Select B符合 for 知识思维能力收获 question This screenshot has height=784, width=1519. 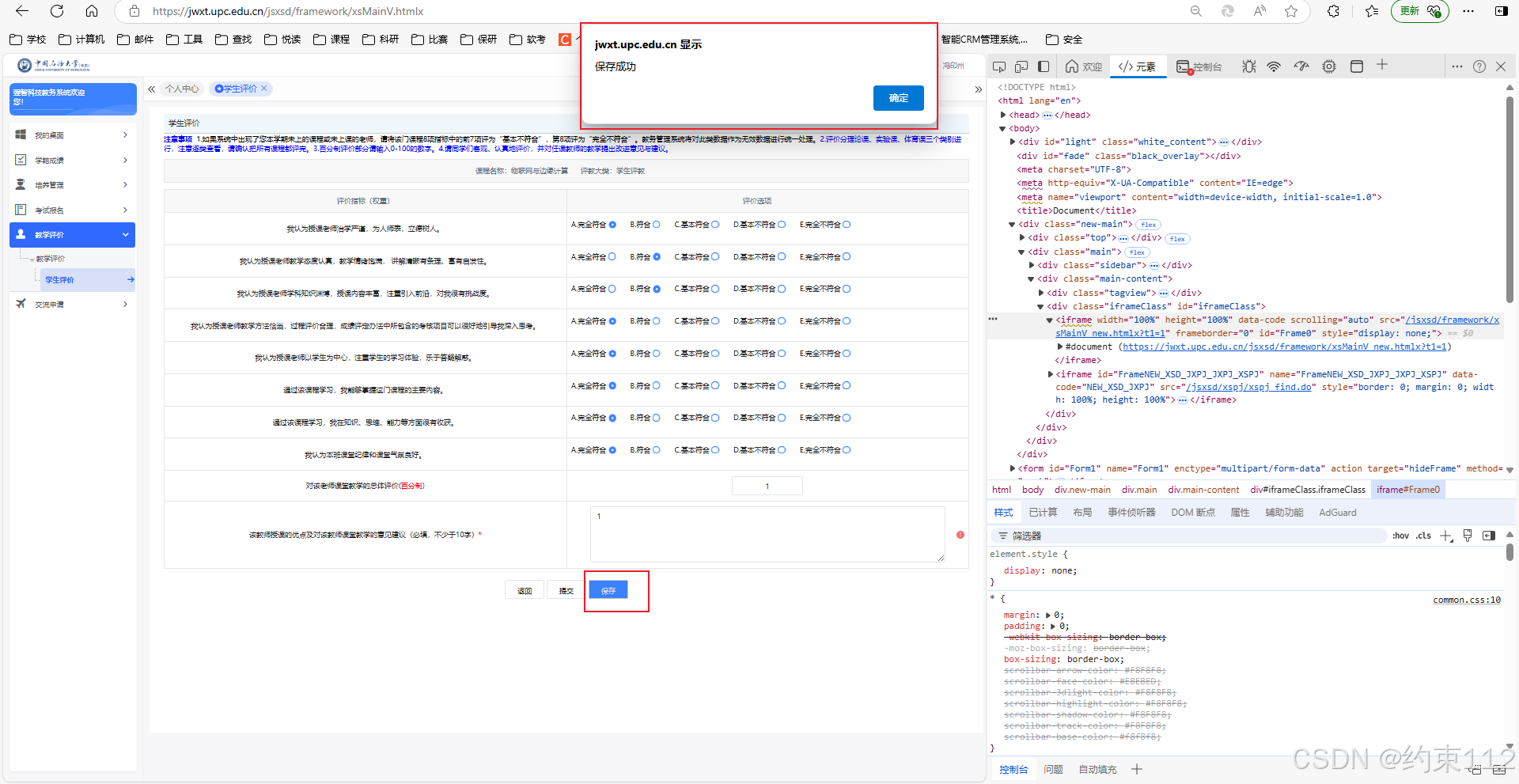(x=657, y=418)
